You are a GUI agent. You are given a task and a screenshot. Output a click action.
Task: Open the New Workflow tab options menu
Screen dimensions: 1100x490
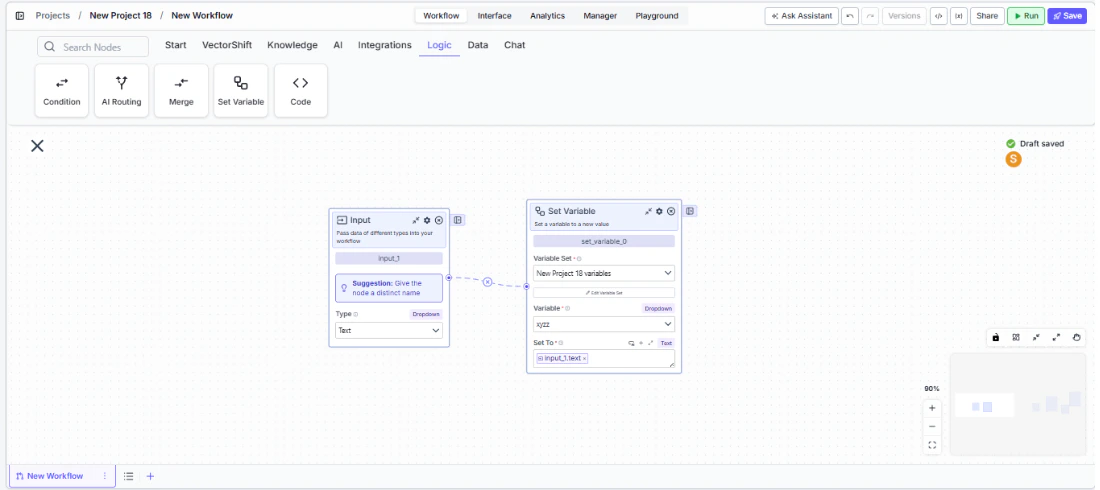pos(105,476)
